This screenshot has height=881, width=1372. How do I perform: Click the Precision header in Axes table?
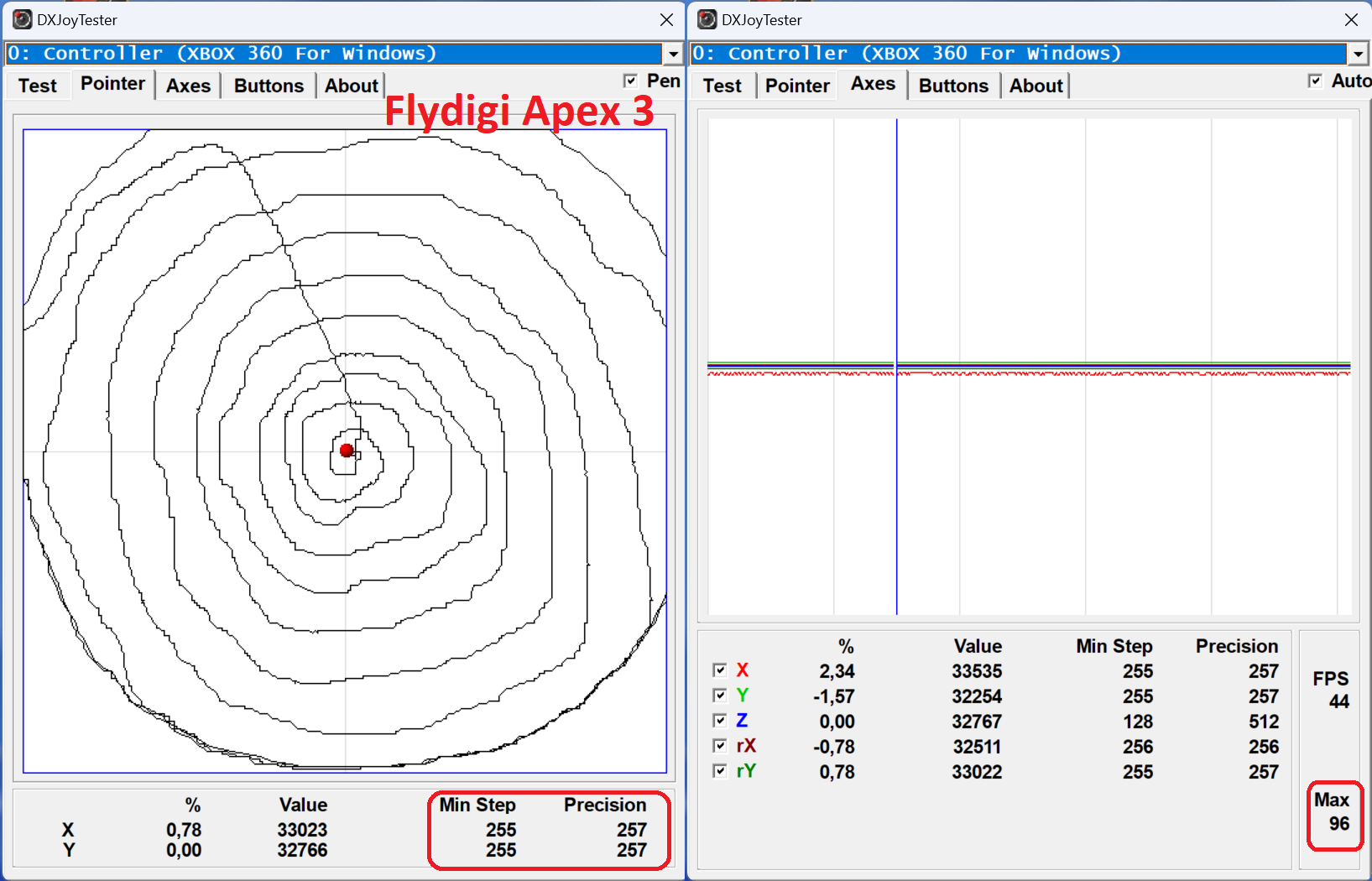point(1237,646)
